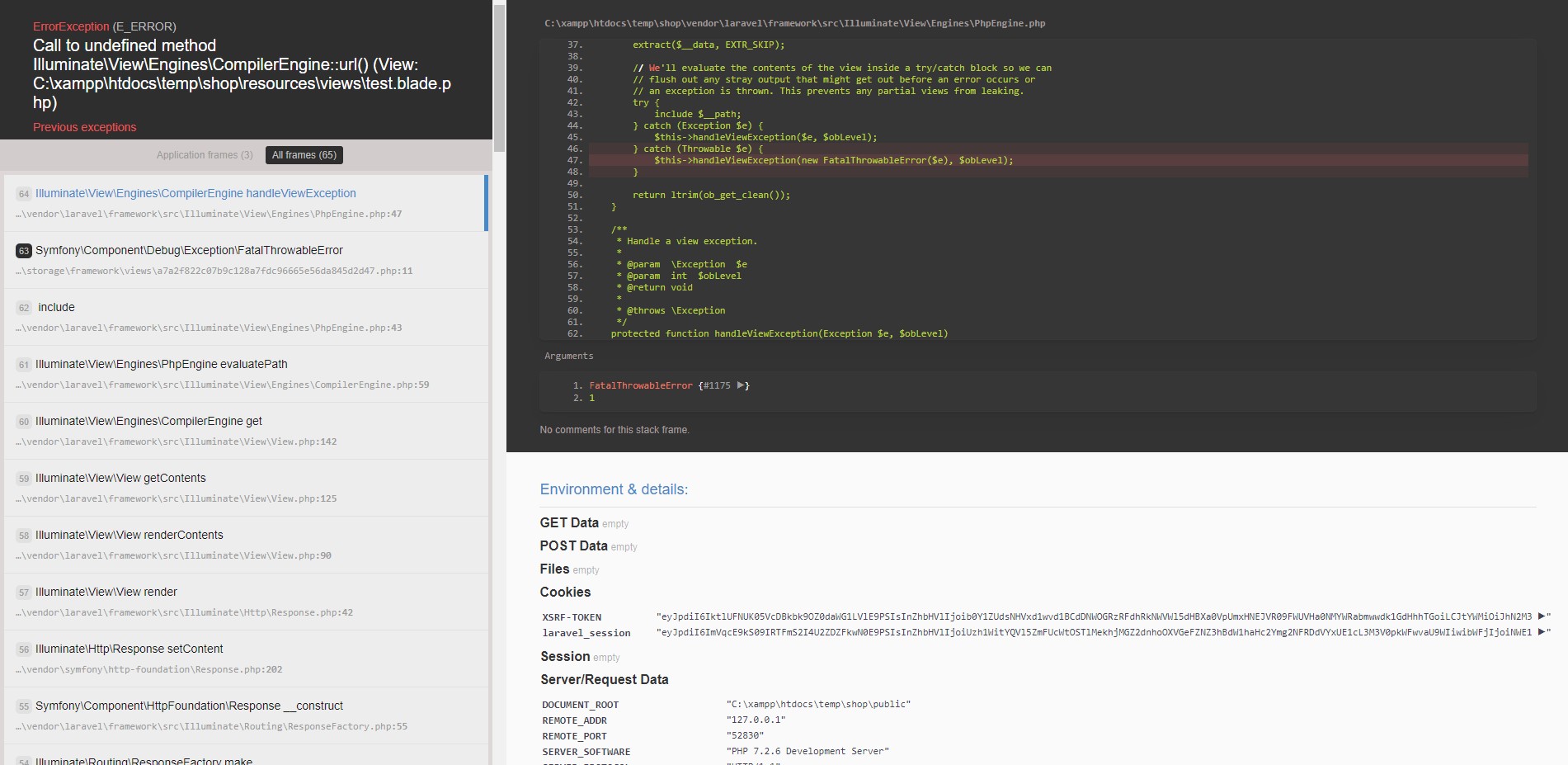This screenshot has width=1568, height=765.
Task: Select frame 63 FatalThrowableError
Action: click(246, 260)
